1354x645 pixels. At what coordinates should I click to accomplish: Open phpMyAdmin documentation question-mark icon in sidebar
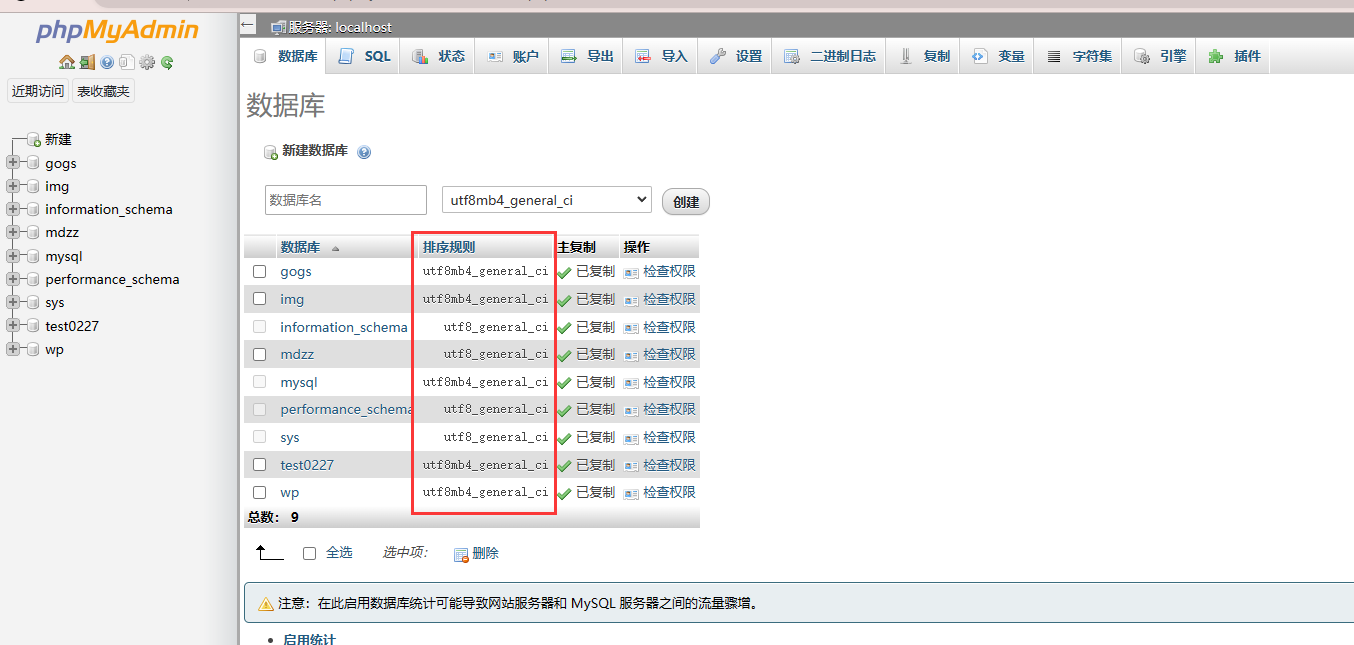click(107, 62)
